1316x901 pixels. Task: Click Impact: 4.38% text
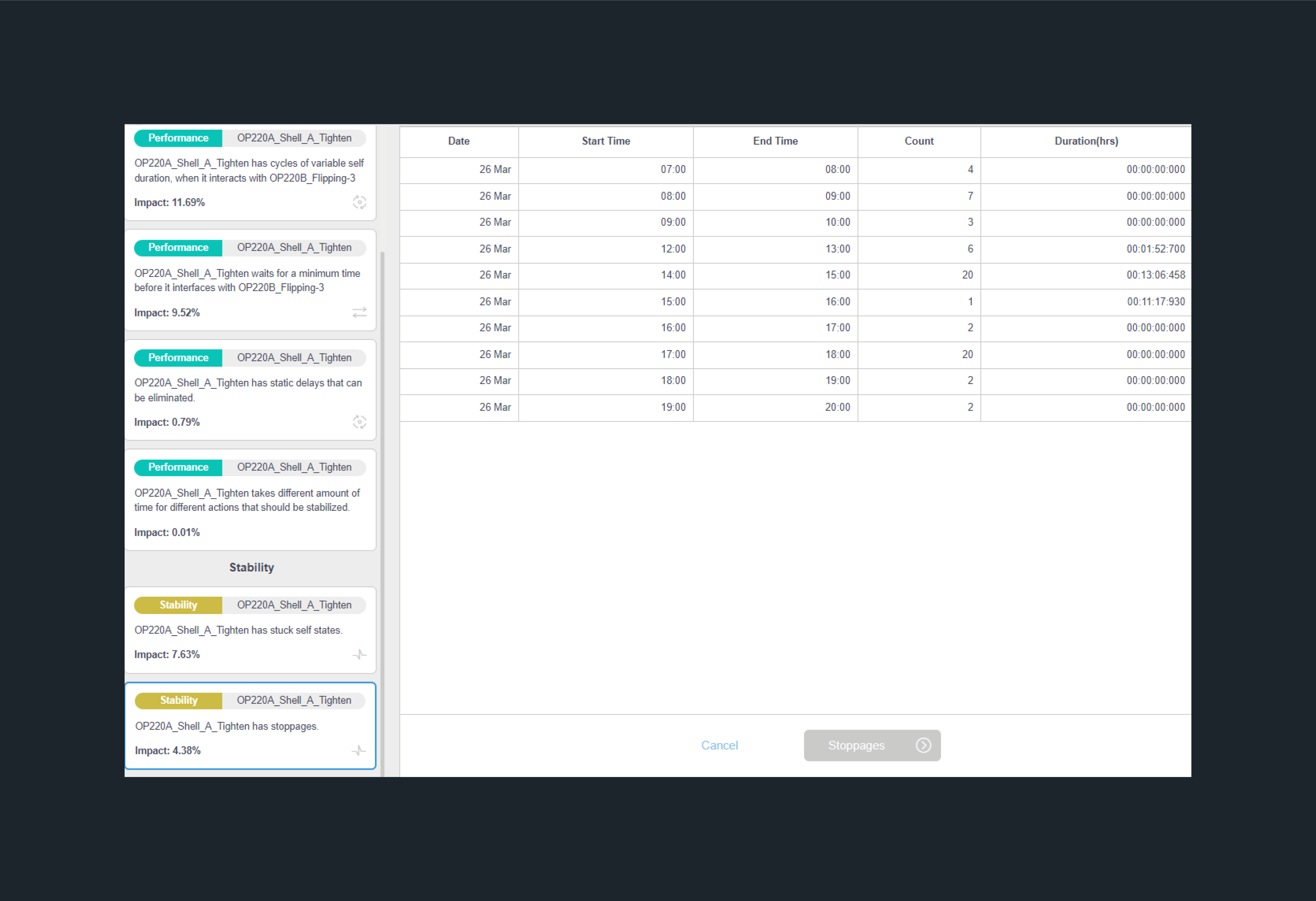[x=168, y=751]
